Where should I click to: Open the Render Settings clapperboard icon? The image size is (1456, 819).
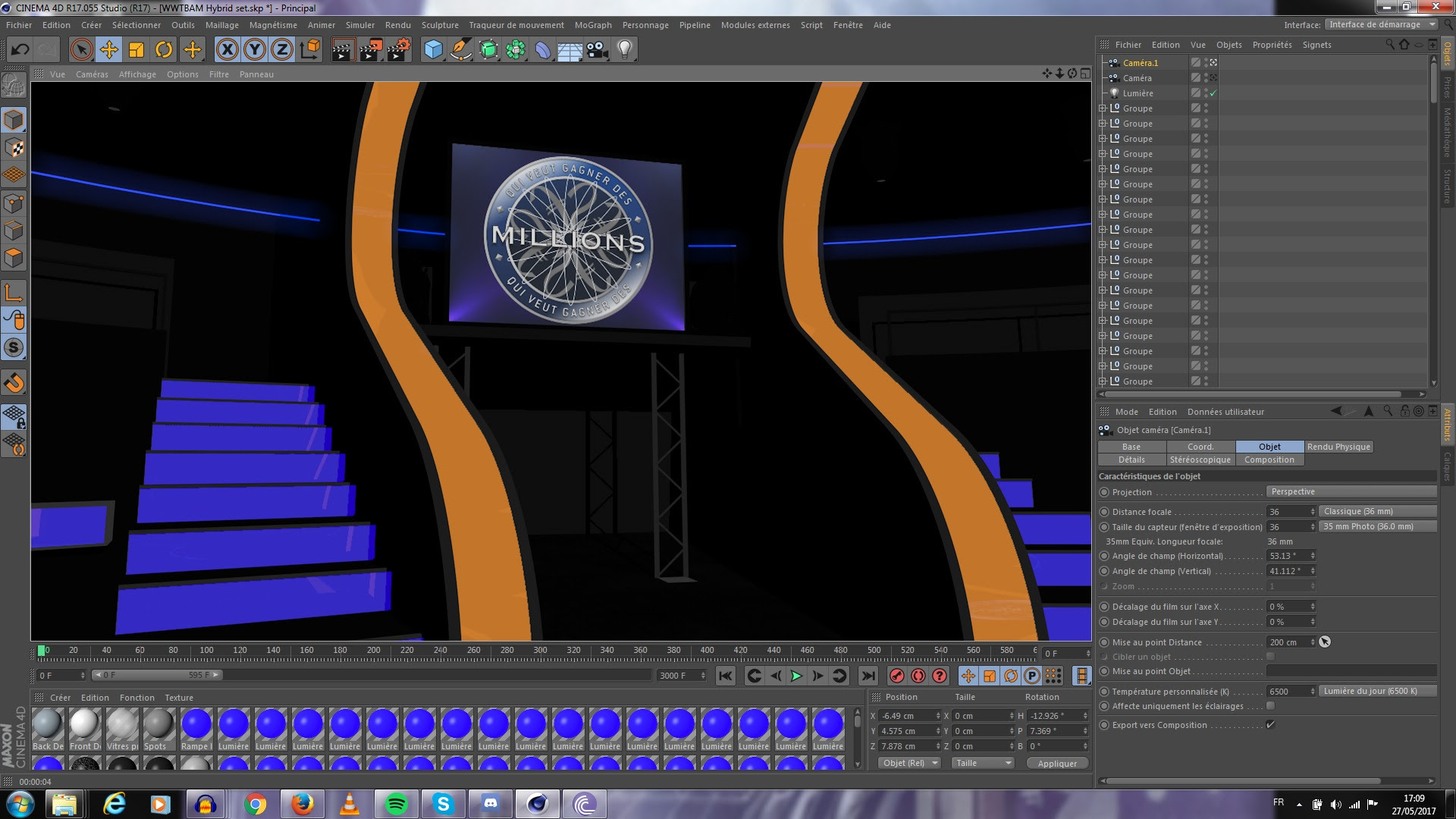point(398,50)
